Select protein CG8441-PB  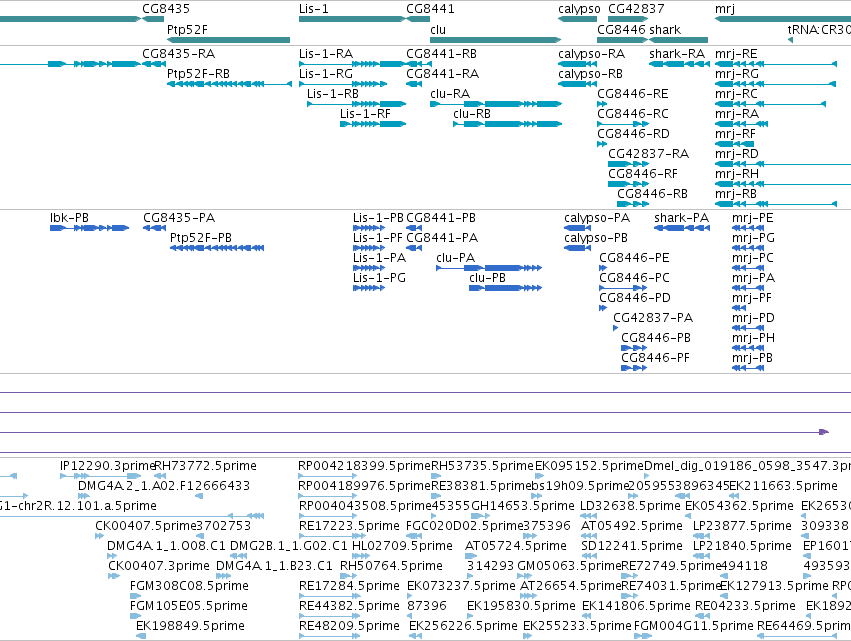pyautogui.click(x=414, y=228)
